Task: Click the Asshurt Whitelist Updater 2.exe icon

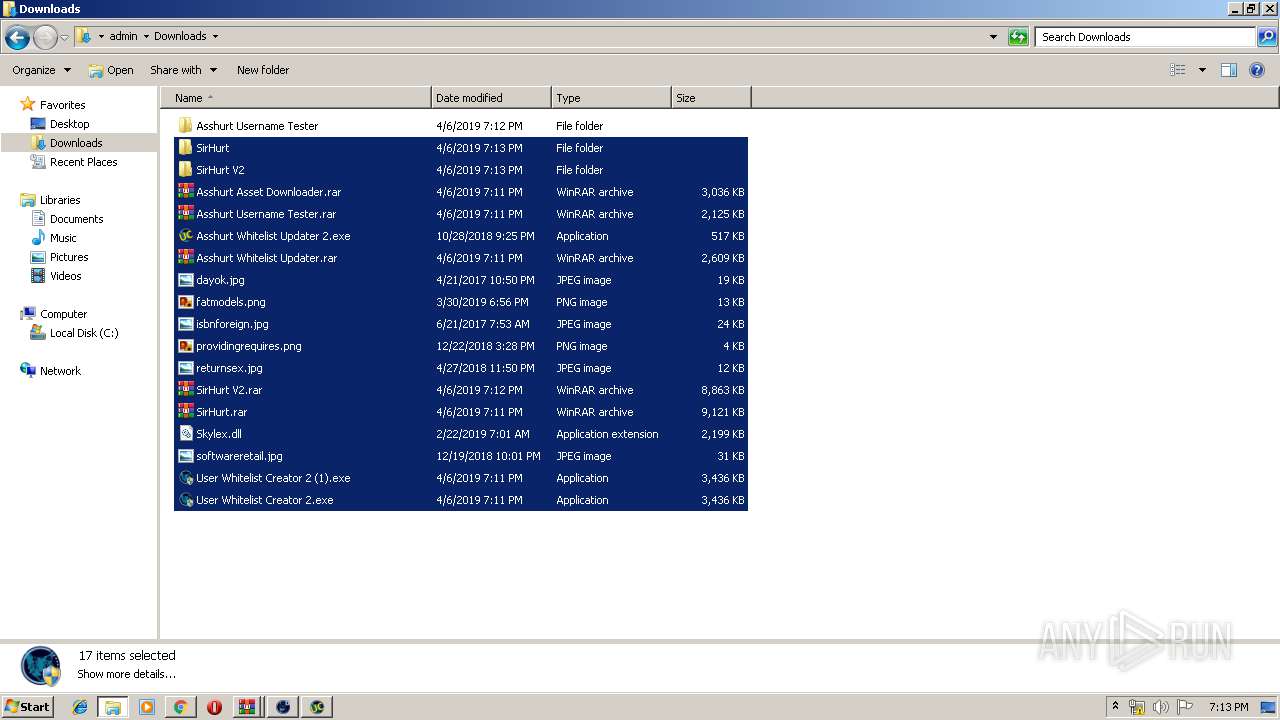Action: pos(185,236)
